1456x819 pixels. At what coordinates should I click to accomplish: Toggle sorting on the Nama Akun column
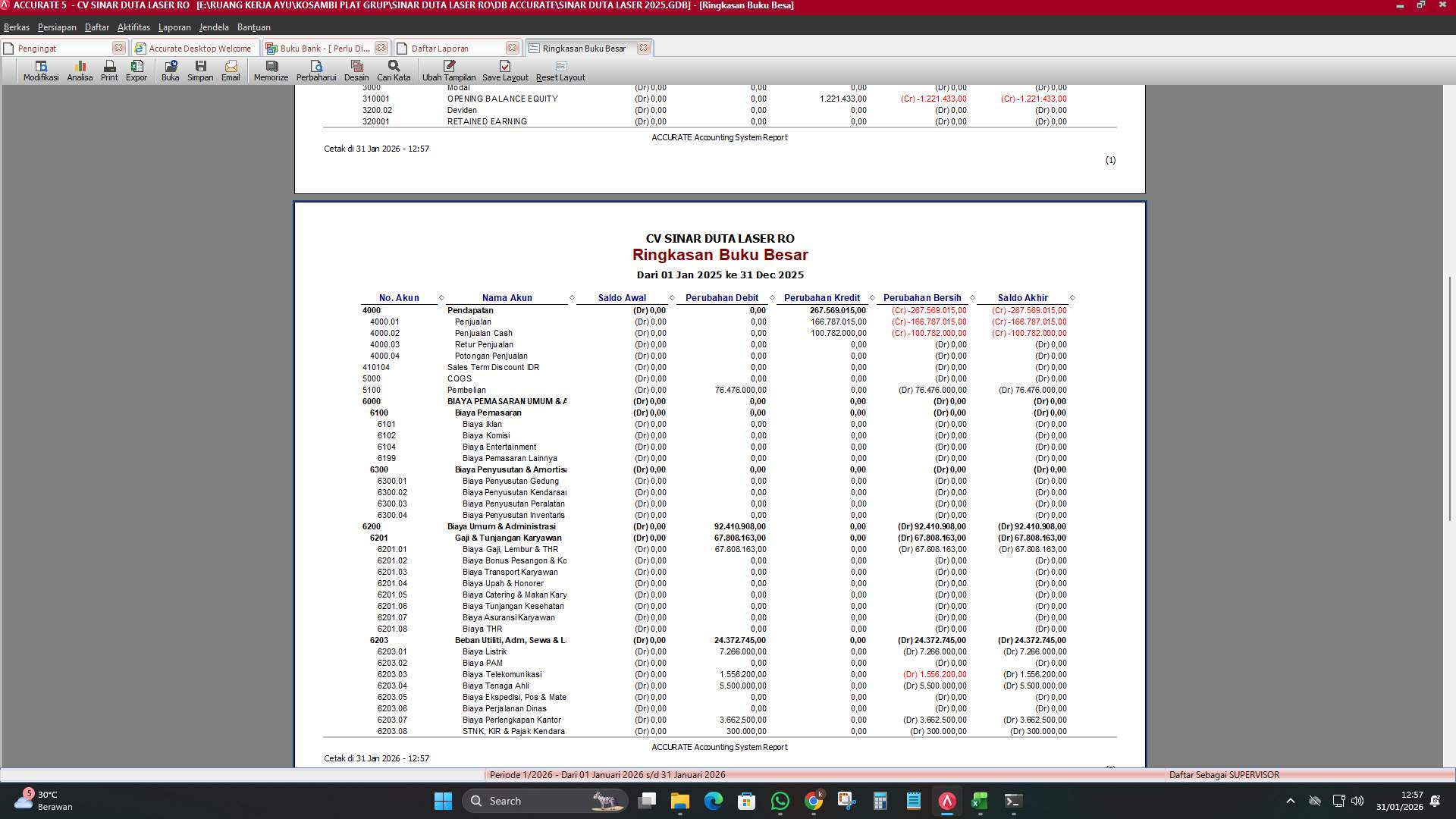507,297
